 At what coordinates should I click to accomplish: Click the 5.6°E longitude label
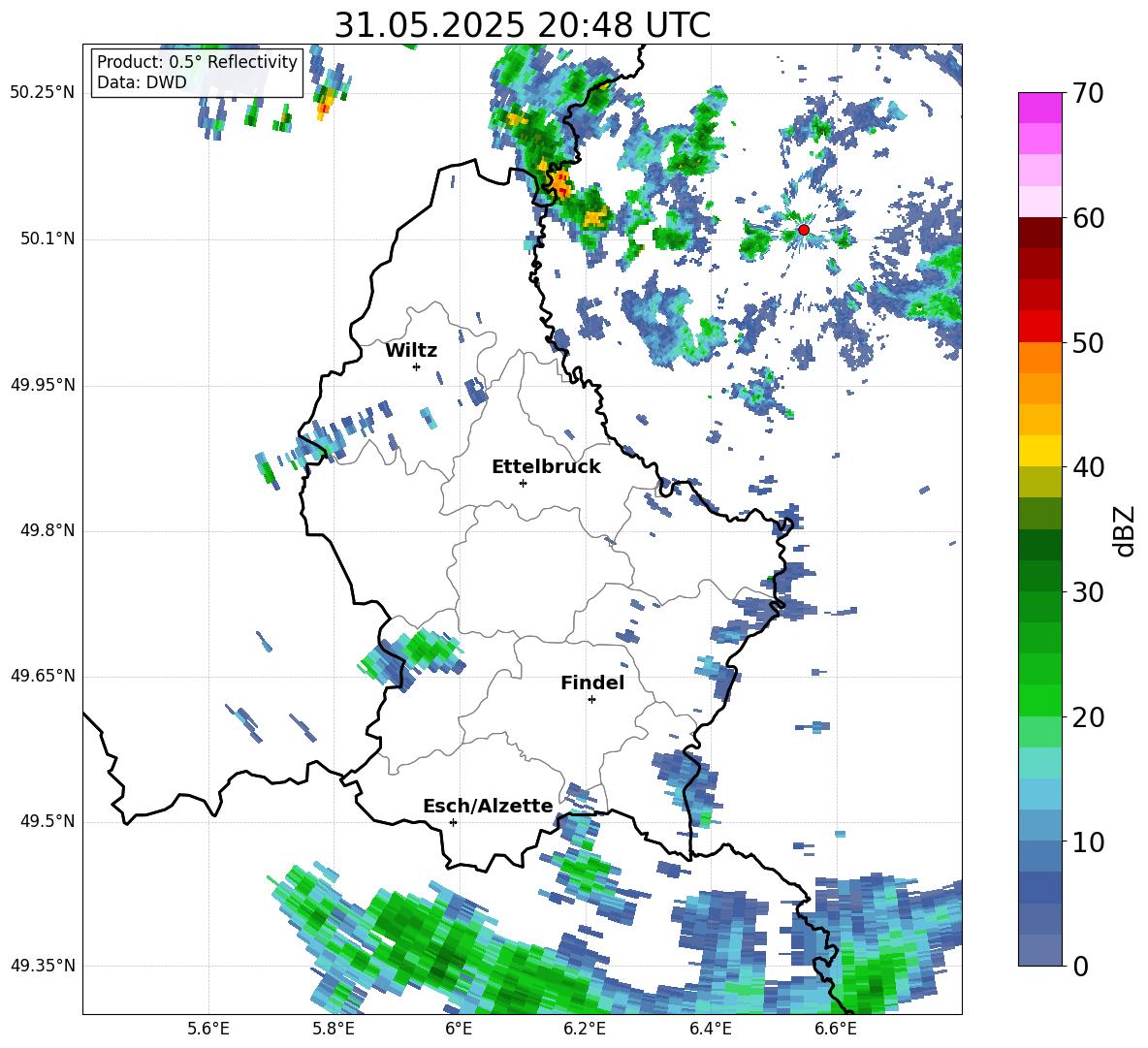tap(207, 1030)
